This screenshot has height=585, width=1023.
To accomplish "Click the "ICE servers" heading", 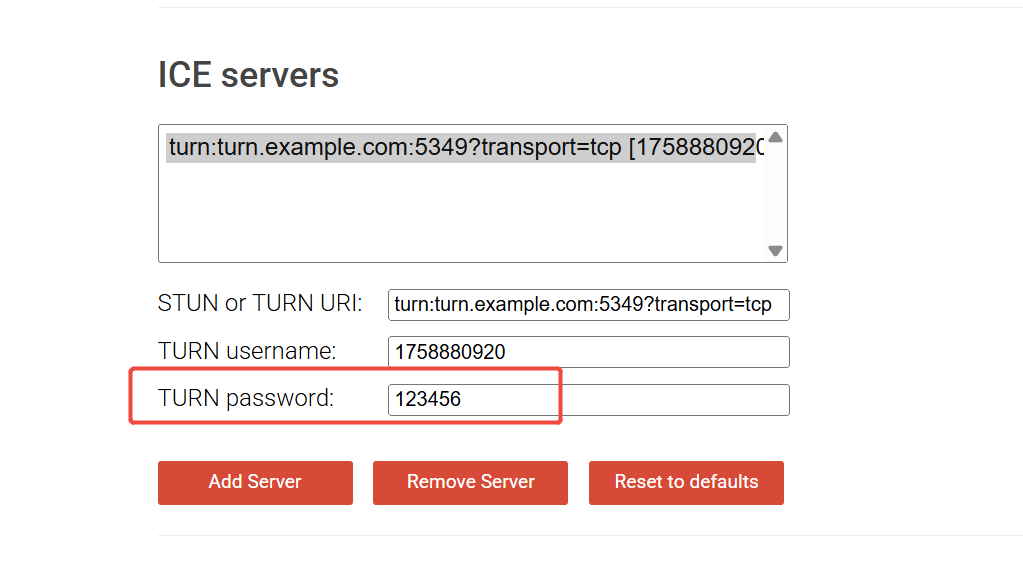I will click(248, 75).
